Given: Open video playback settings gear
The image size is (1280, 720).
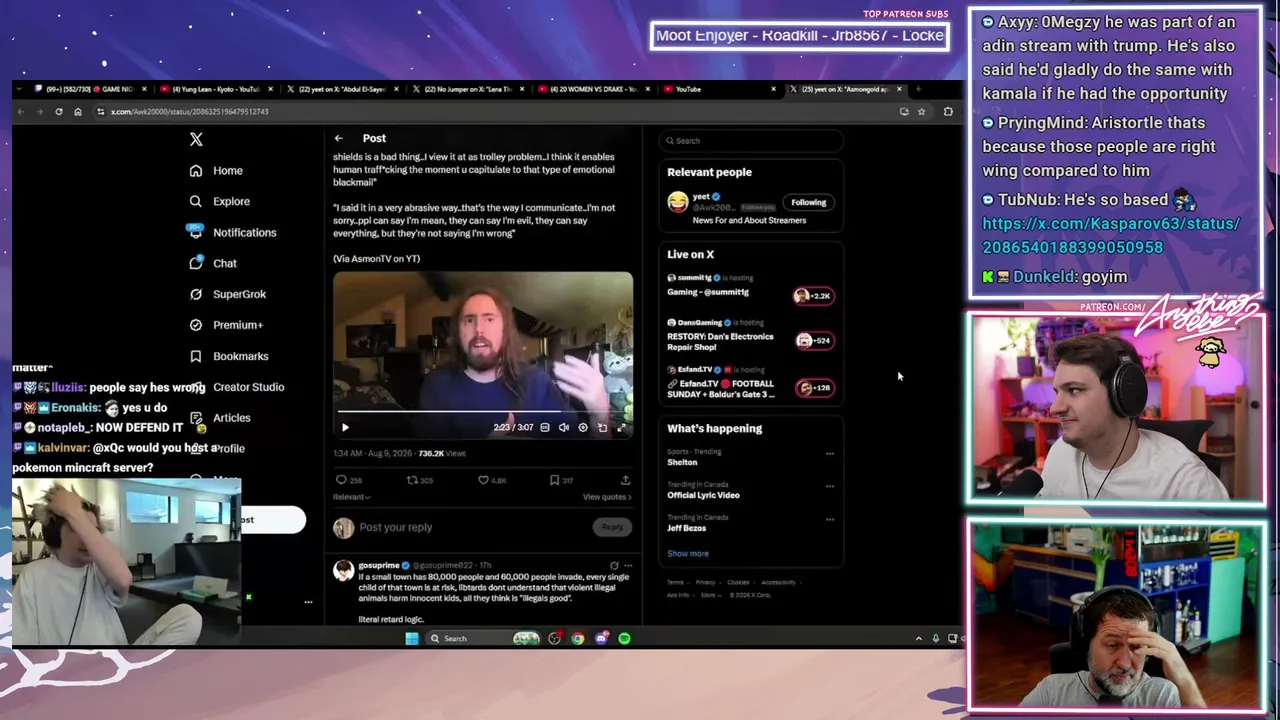Looking at the screenshot, I should pos(583,427).
